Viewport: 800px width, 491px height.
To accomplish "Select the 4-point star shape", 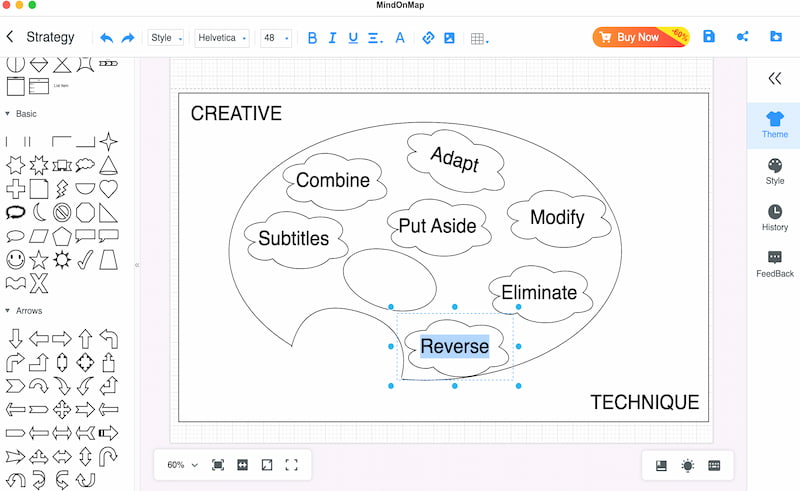I will click(109, 141).
